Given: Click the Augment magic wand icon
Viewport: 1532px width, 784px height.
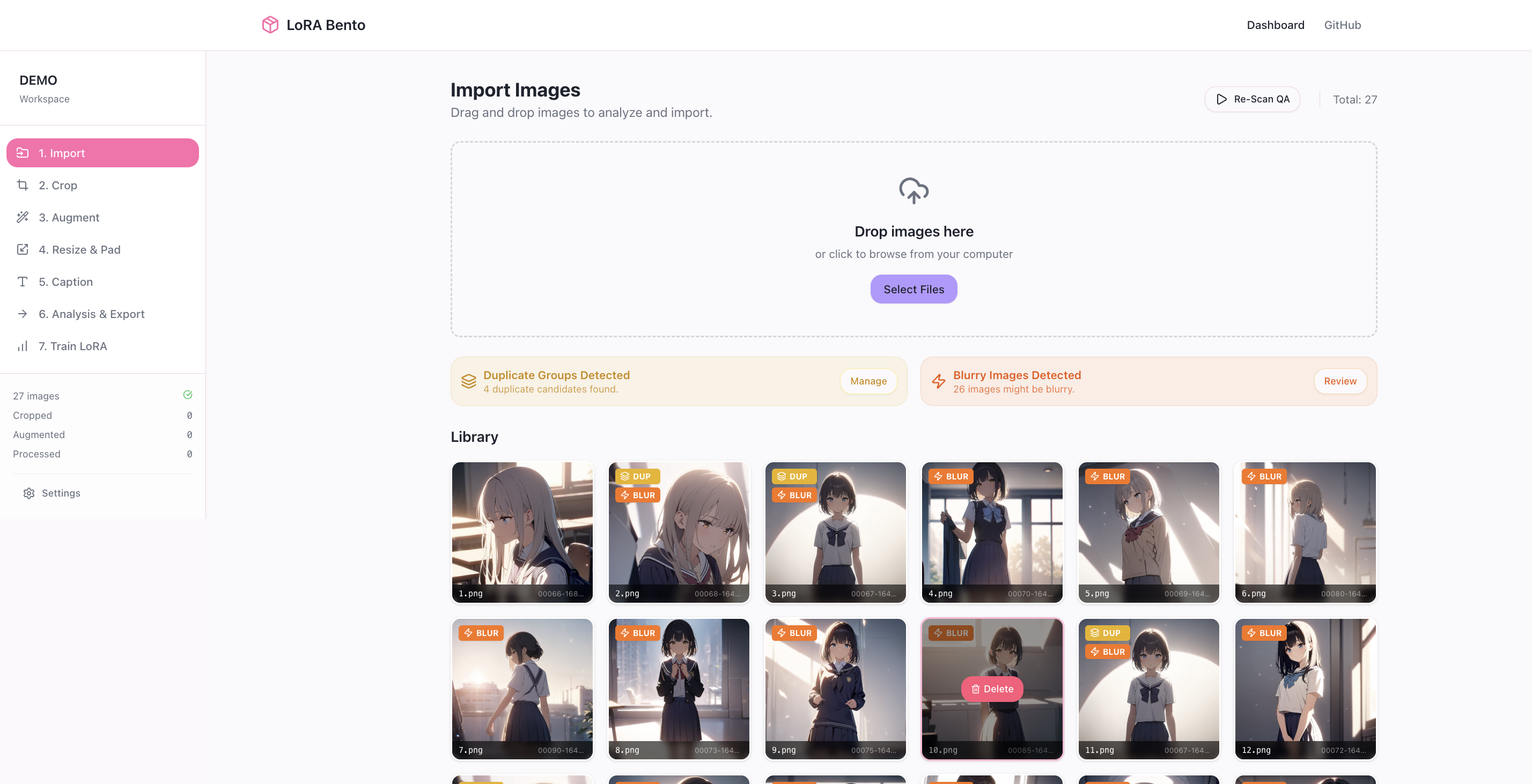Looking at the screenshot, I should click(x=23, y=217).
